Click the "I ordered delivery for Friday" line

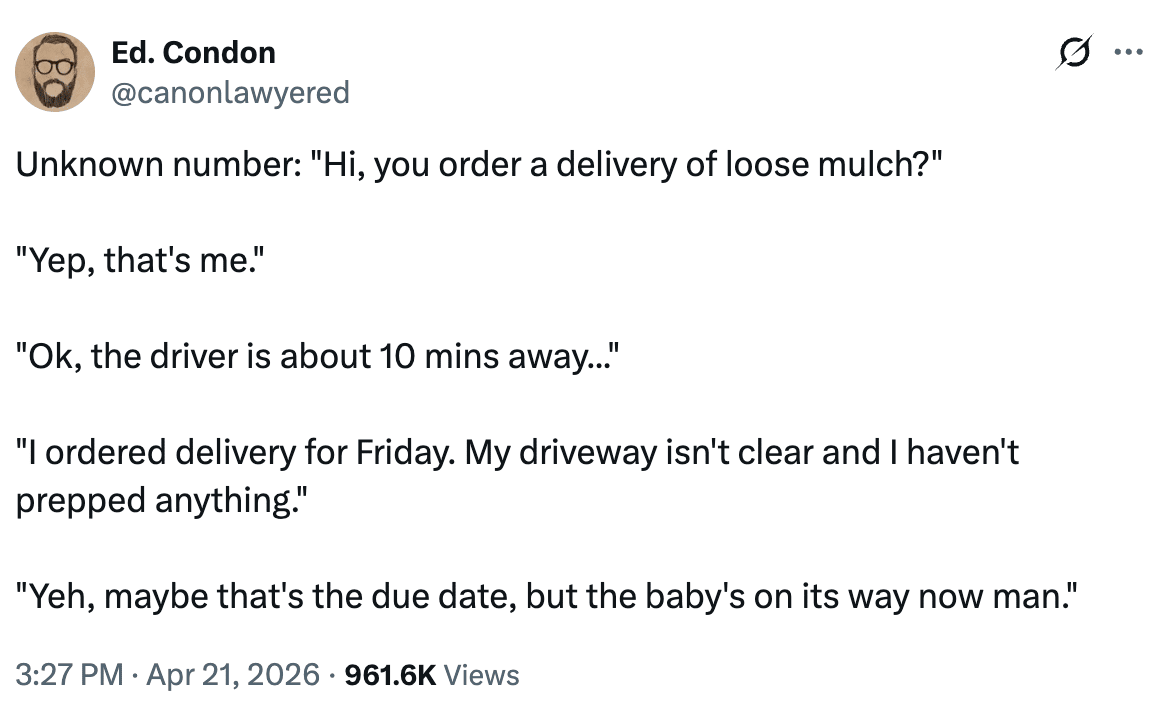(x=517, y=455)
